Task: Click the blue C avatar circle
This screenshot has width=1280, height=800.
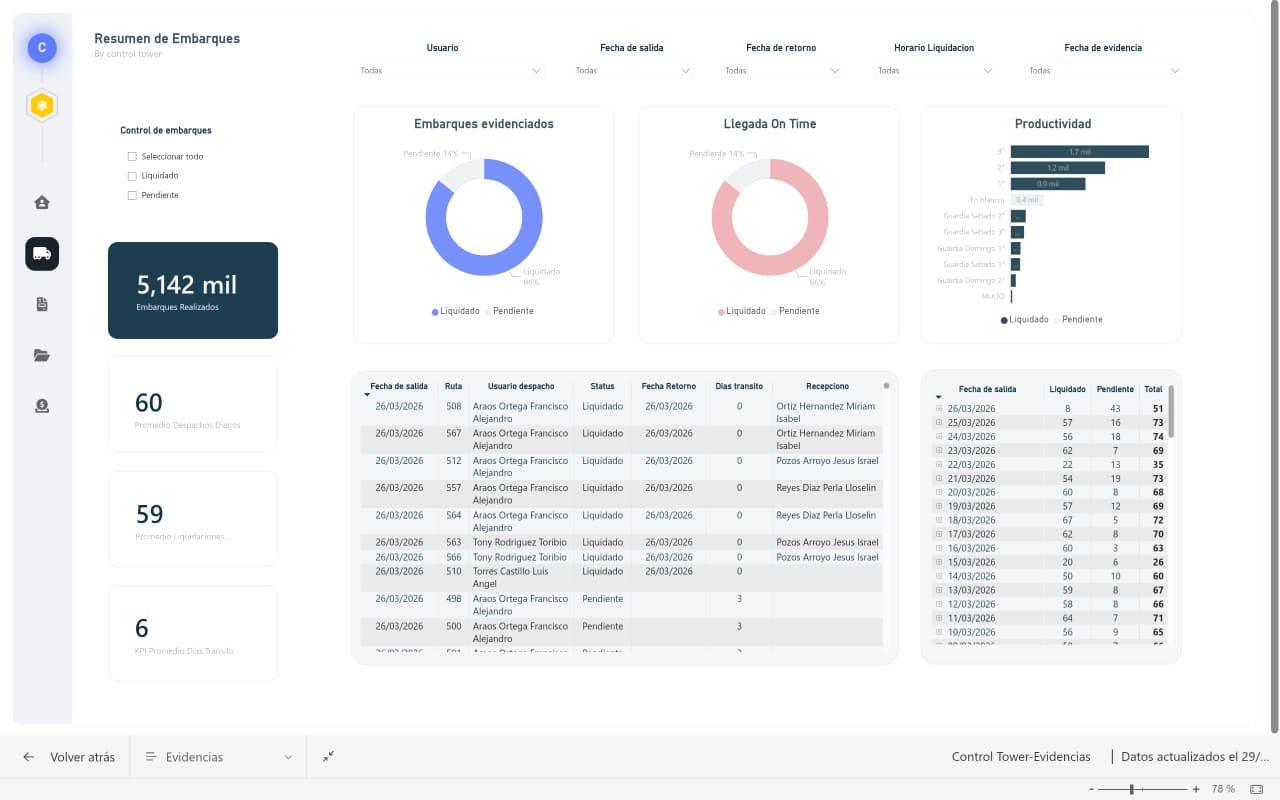Action: (x=42, y=48)
